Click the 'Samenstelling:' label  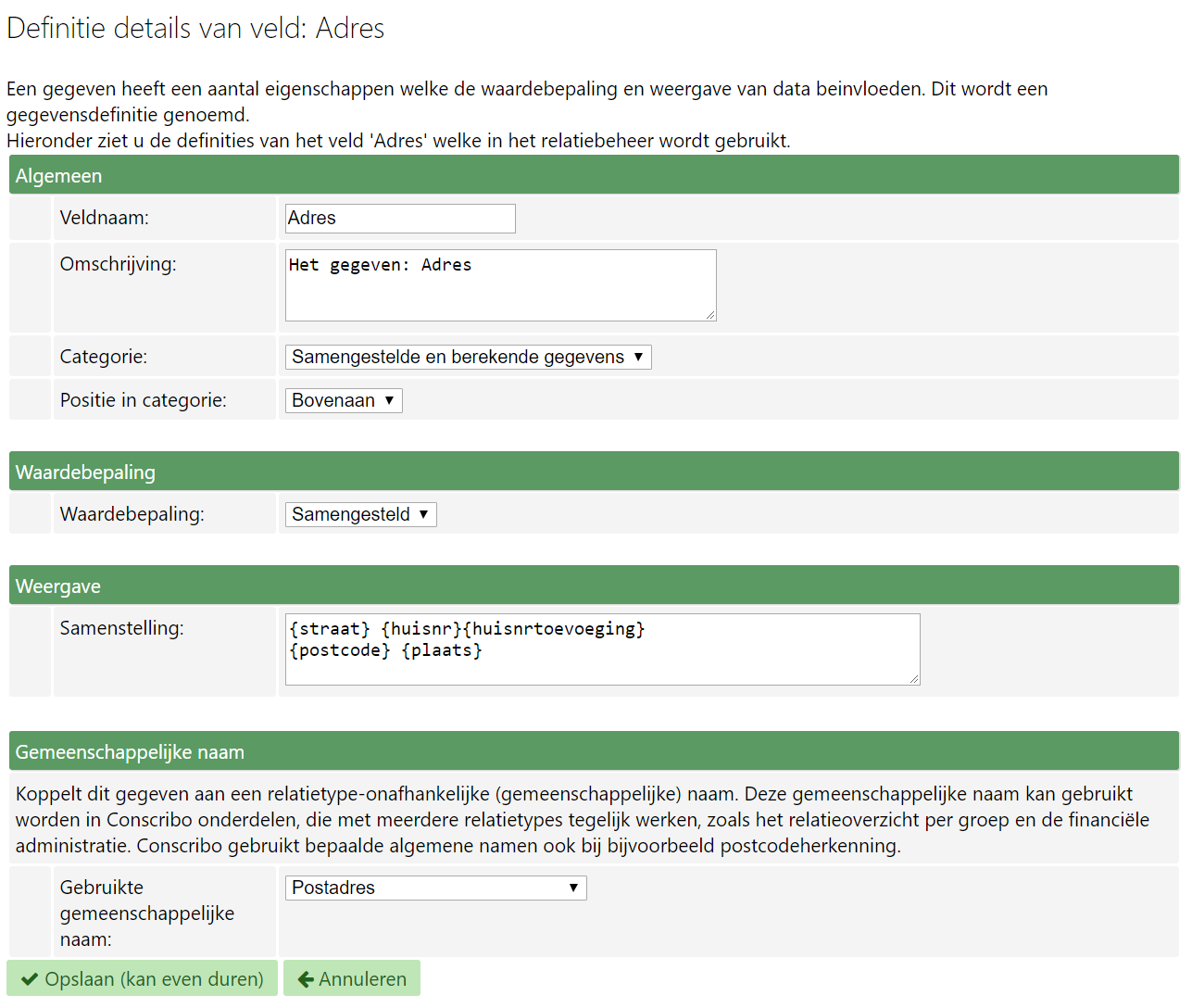pos(121,628)
